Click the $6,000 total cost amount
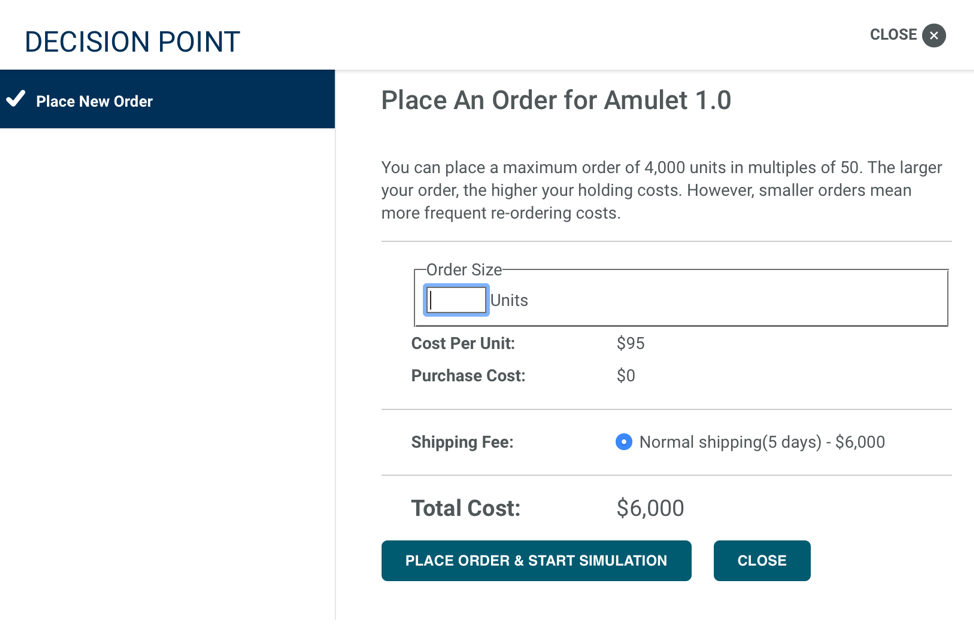The width and height of the screenshot is (974, 625). [x=650, y=508]
